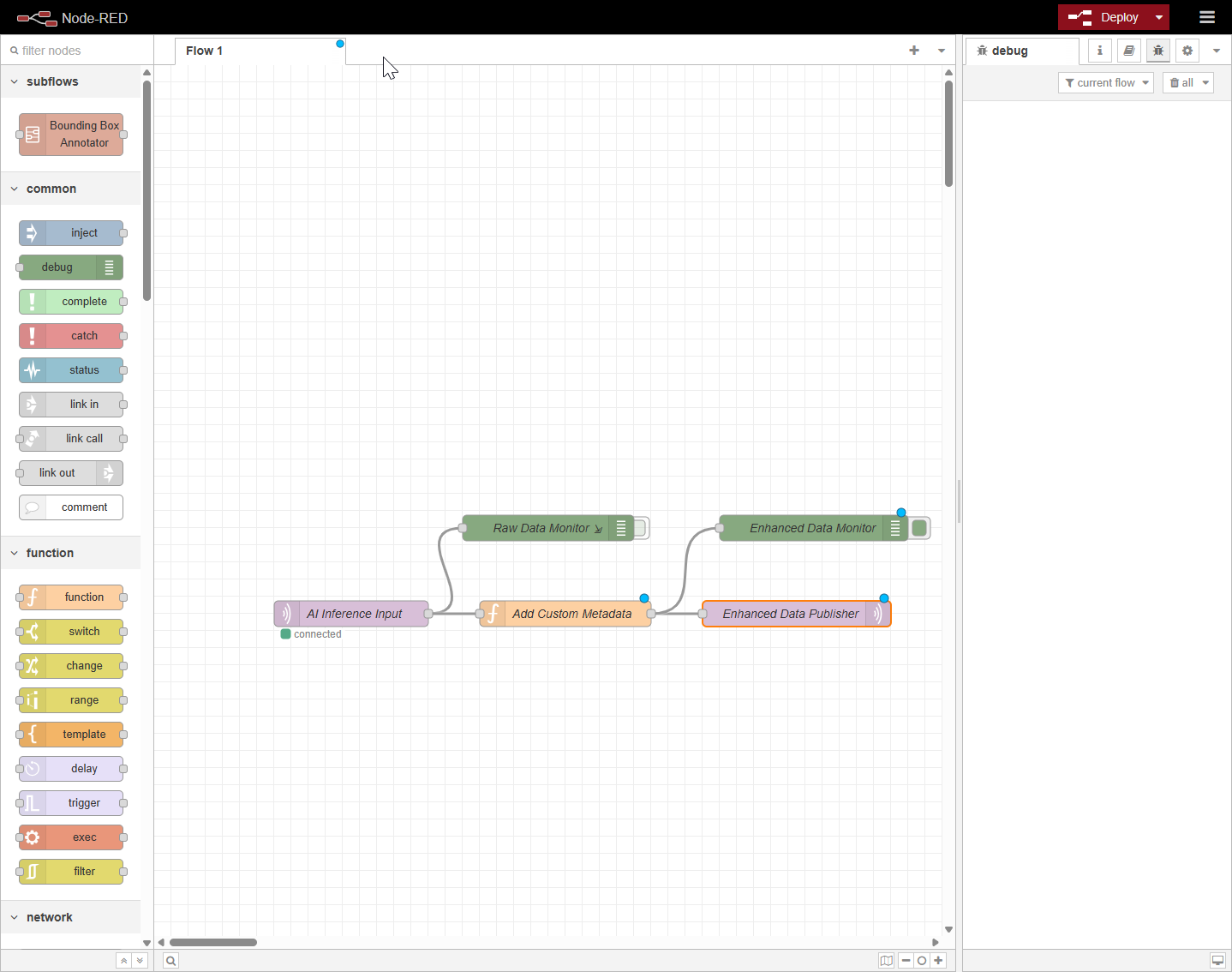Open the palette search magnifier icon

(170, 960)
